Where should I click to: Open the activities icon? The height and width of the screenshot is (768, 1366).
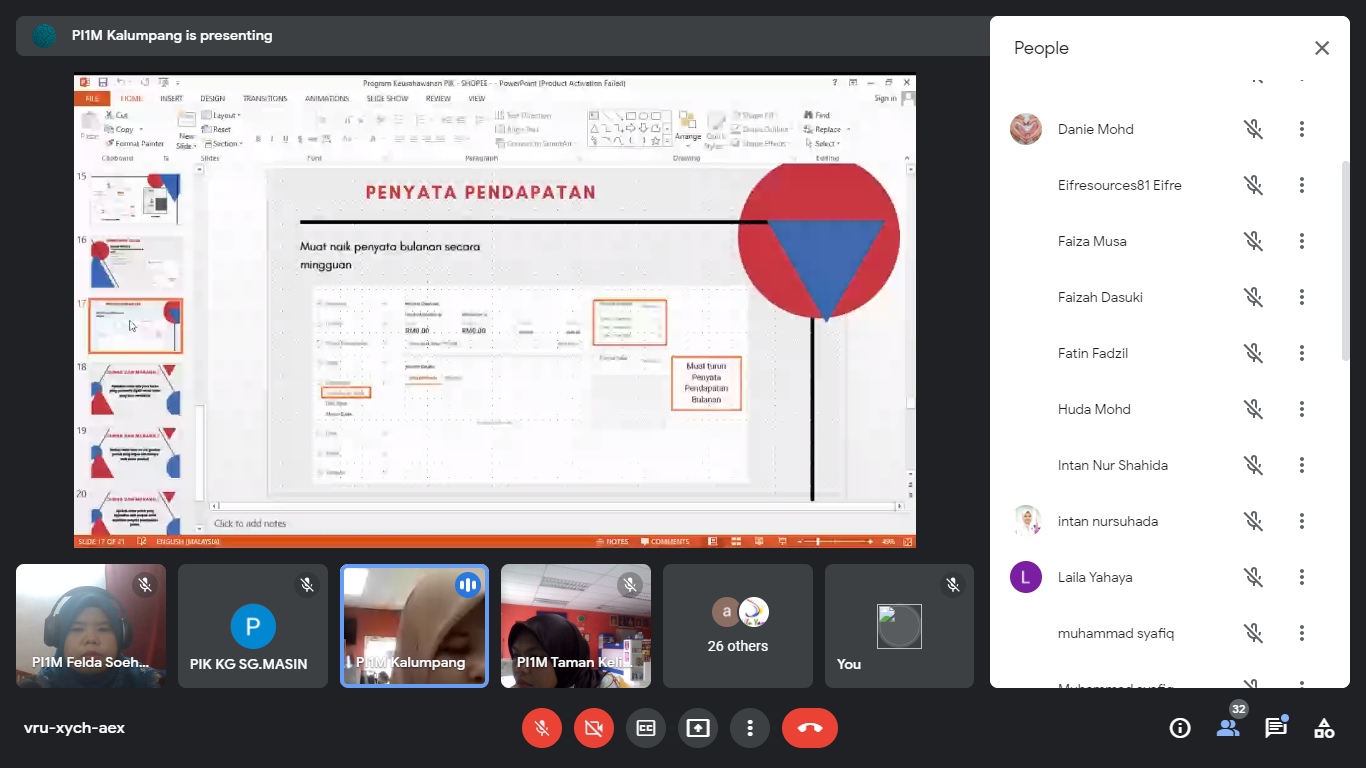(x=1324, y=728)
